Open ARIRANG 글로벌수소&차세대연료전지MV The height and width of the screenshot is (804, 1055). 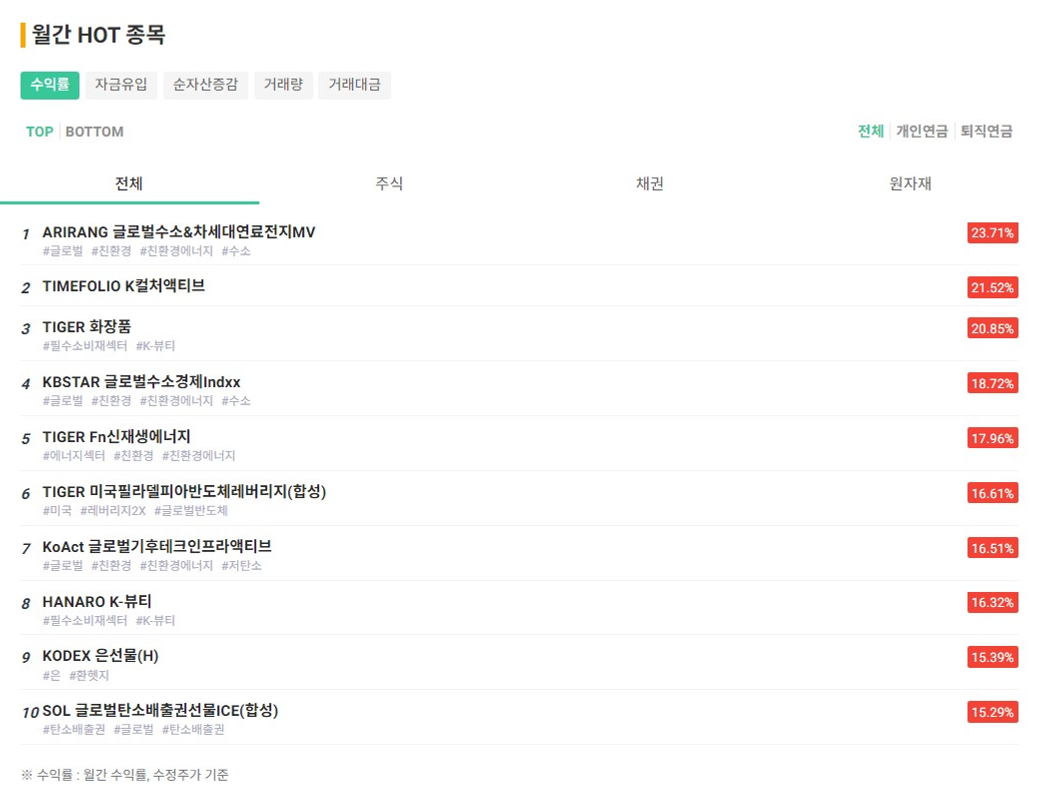tap(178, 232)
